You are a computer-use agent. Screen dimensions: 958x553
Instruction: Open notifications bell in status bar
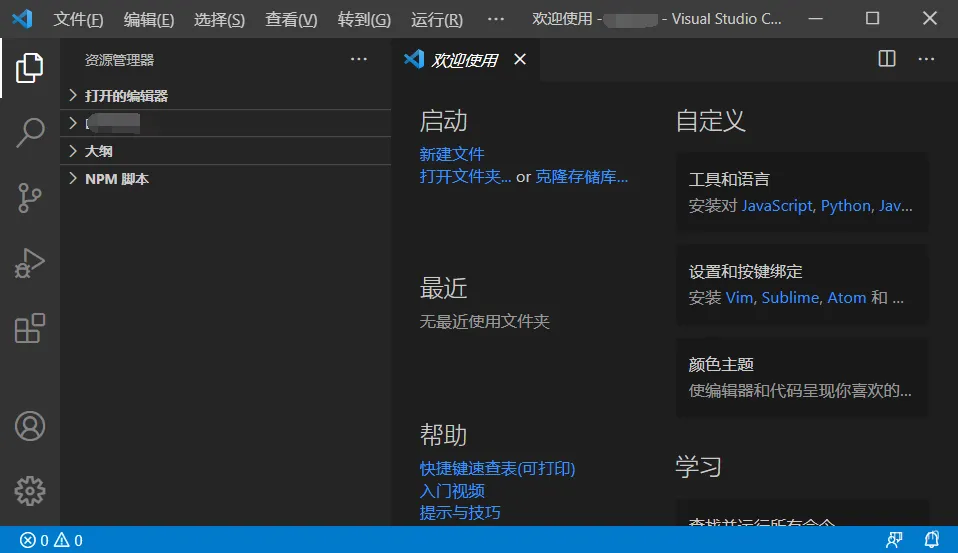click(x=931, y=540)
